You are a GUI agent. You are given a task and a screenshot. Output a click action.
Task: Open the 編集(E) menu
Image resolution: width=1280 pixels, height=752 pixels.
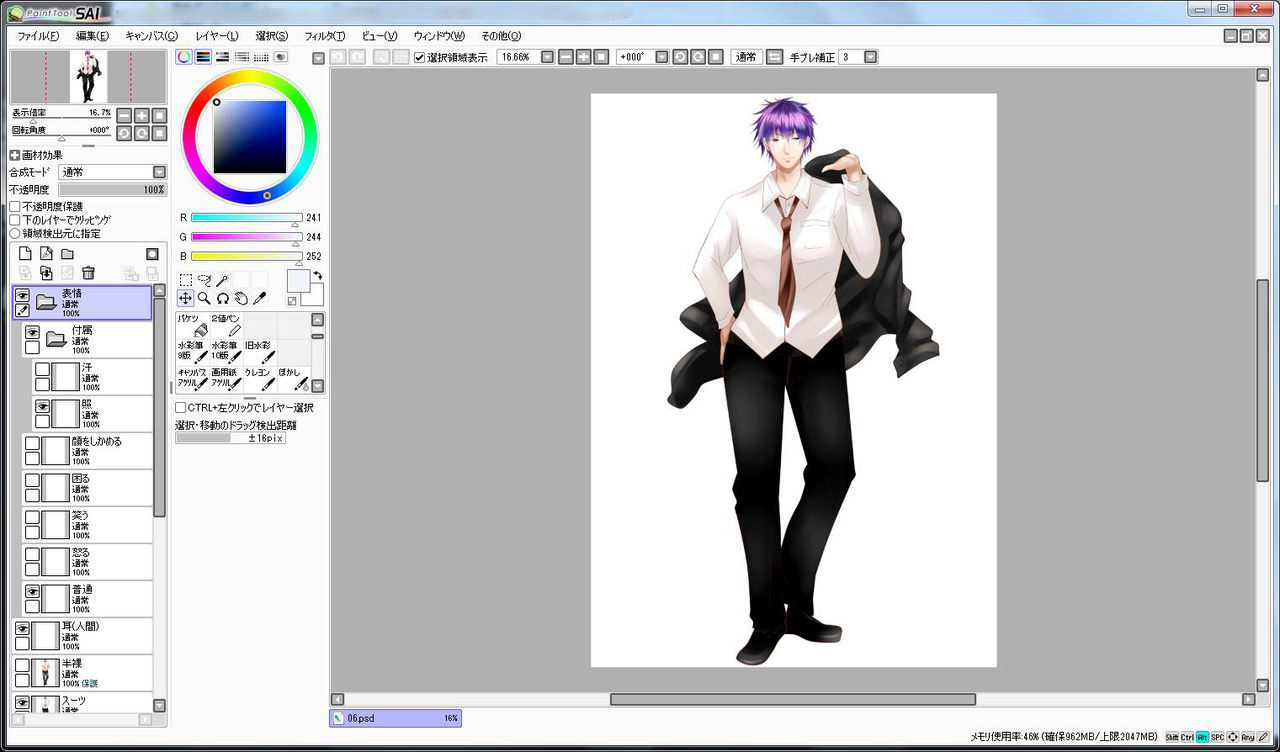point(92,36)
